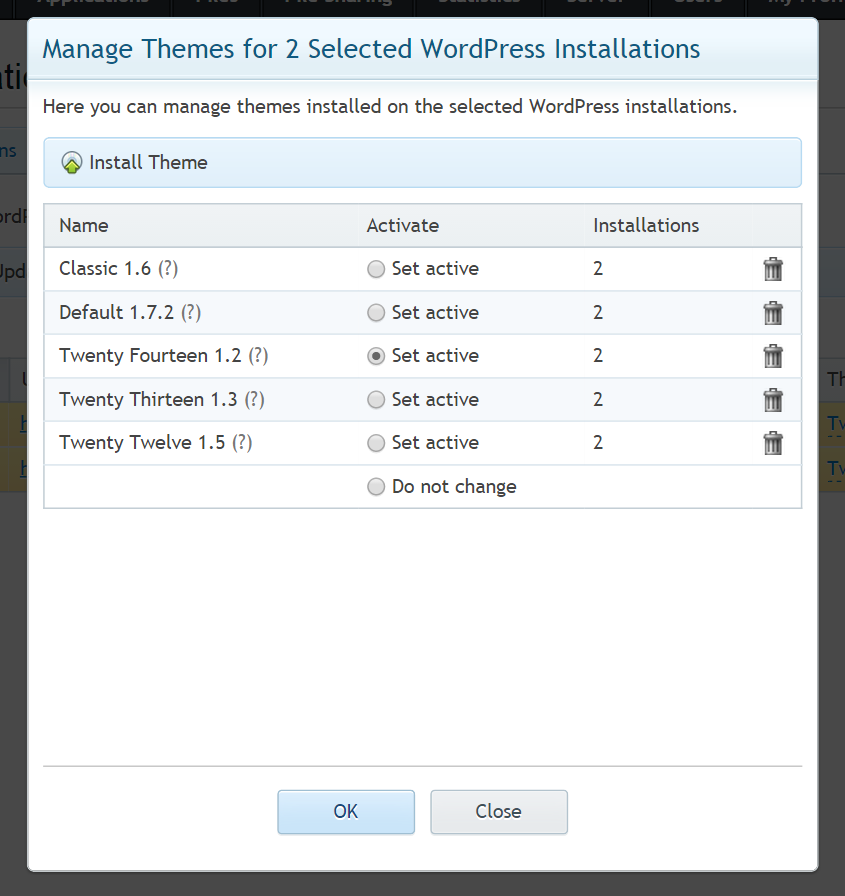Delete the Default 1.7.2 theme
845x896 pixels.
pyautogui.click(x=773, y=313)
